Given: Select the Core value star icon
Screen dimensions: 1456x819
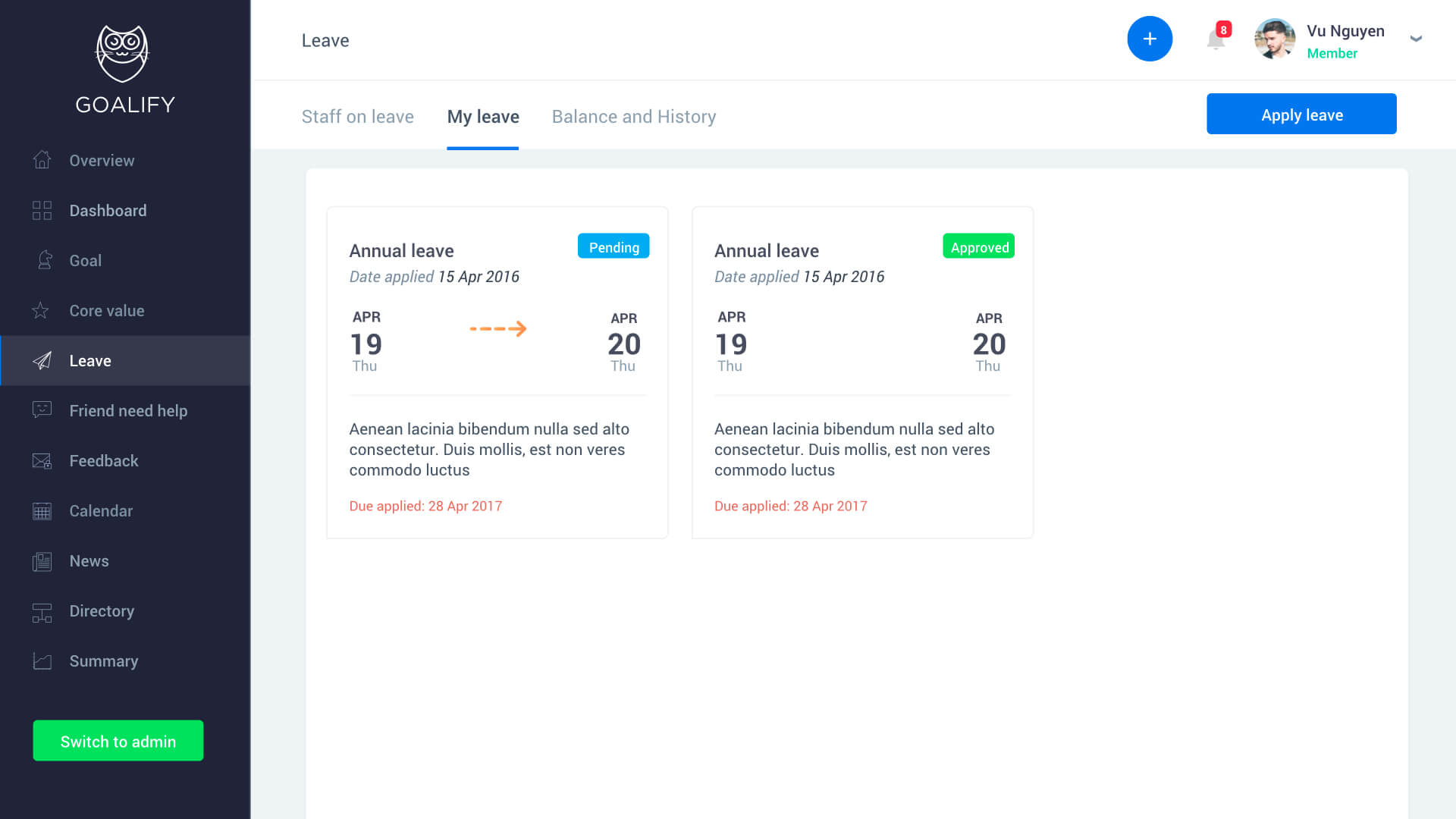Looking at the screenshot, I should tap(40, 310).
